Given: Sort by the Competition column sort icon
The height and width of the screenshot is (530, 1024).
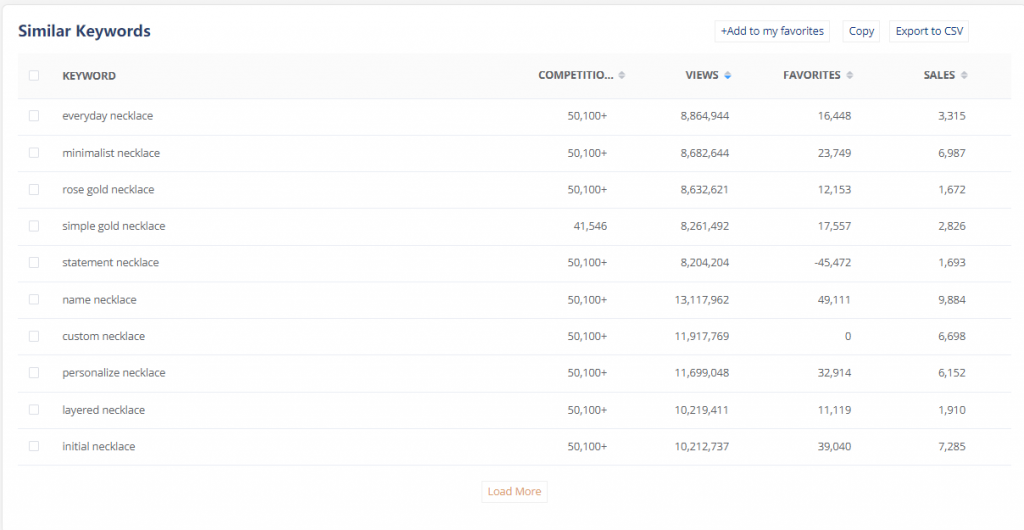Looking at the screenshot, I should click(x=622, y=76).
